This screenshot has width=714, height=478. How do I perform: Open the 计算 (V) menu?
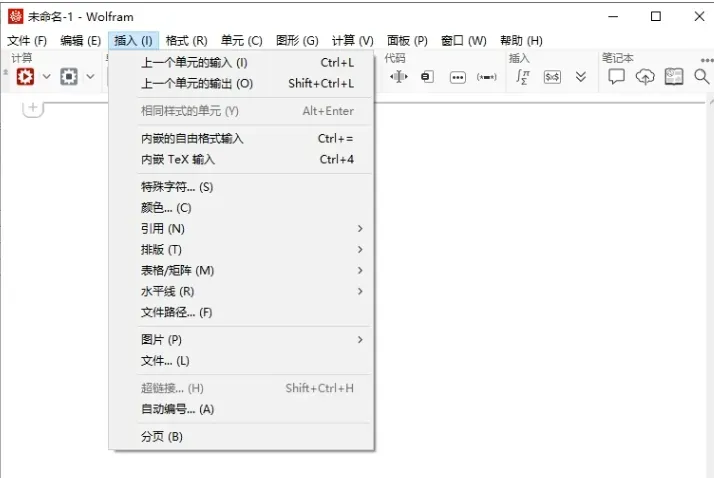pyautogui.click(x=352, y=41)
